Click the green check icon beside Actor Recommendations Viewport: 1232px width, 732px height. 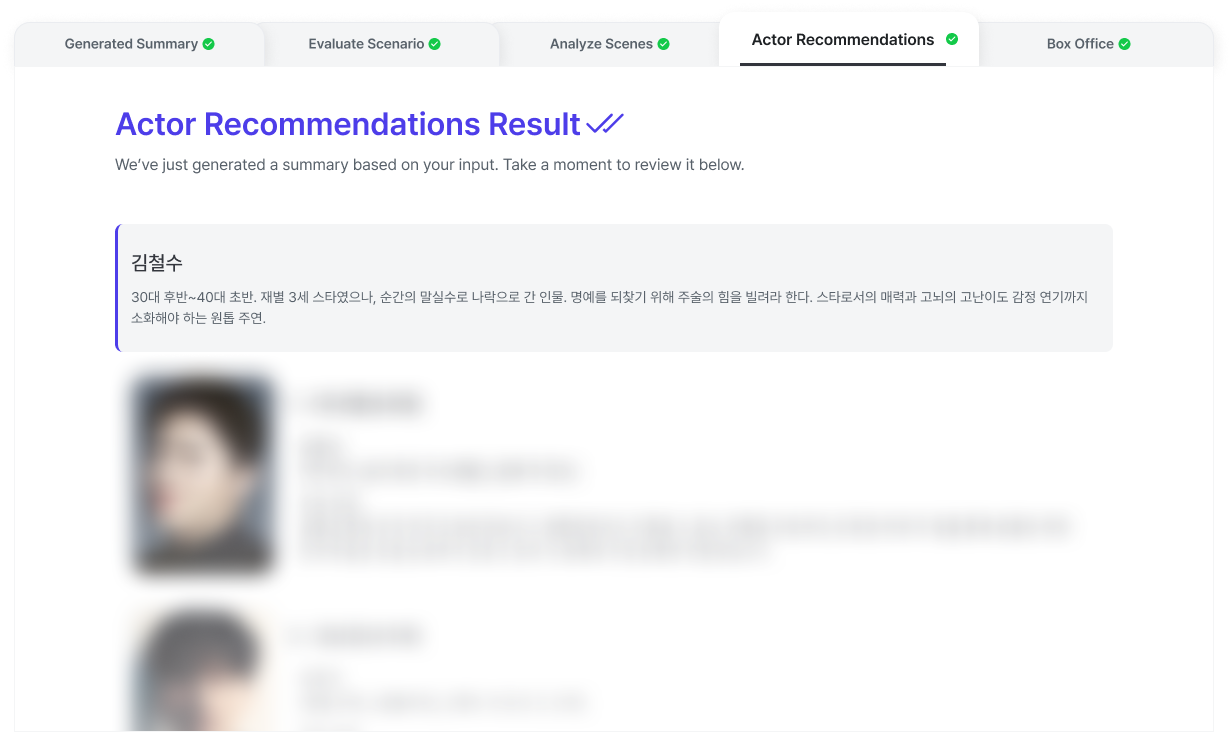952,40
